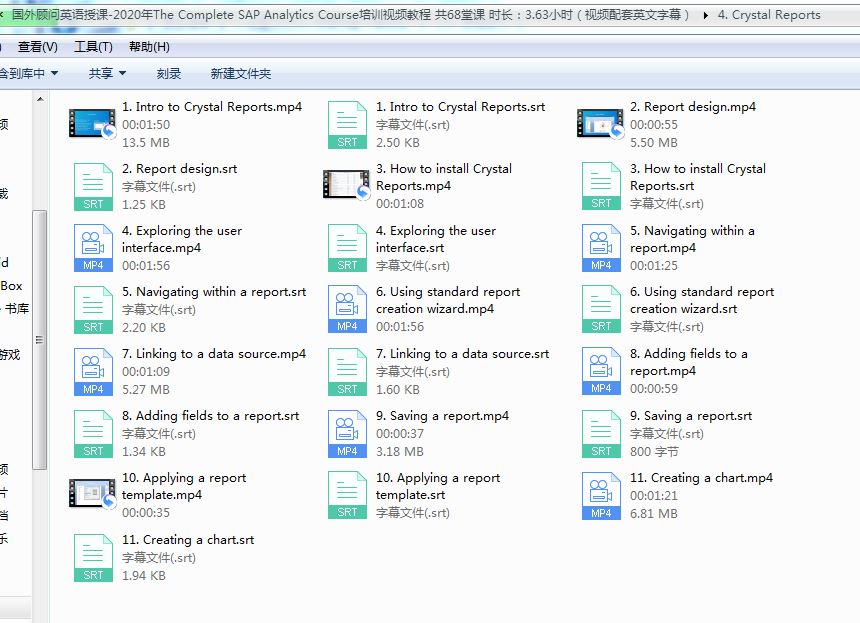Select SRT icon of 10. Applying a report template.srt
Screen dimensions: 860x623
pos(347,495)
